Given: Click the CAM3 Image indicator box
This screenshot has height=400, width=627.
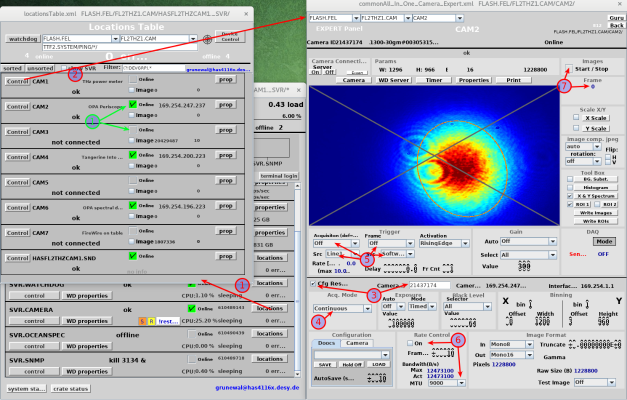Looking at the screenshot, I should pos(133,140).
